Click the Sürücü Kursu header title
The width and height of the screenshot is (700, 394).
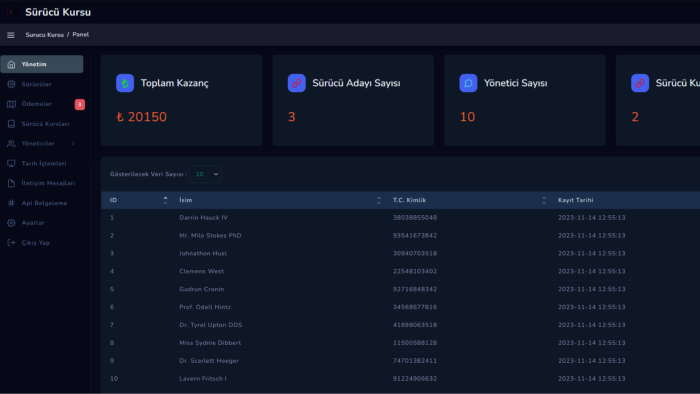tap(58, 12)
